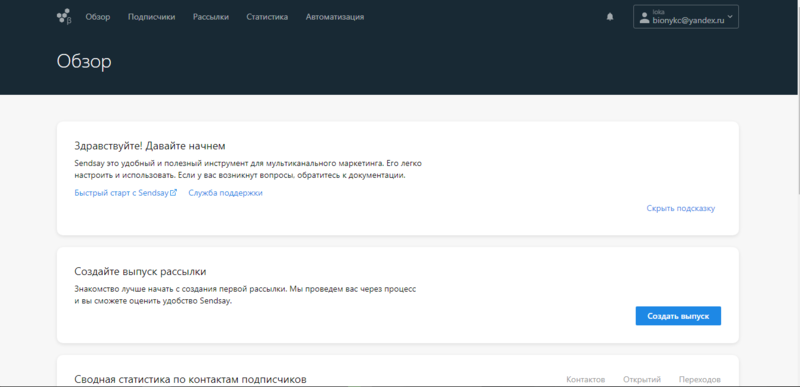Click the Обзор page heading

(84, 62)
